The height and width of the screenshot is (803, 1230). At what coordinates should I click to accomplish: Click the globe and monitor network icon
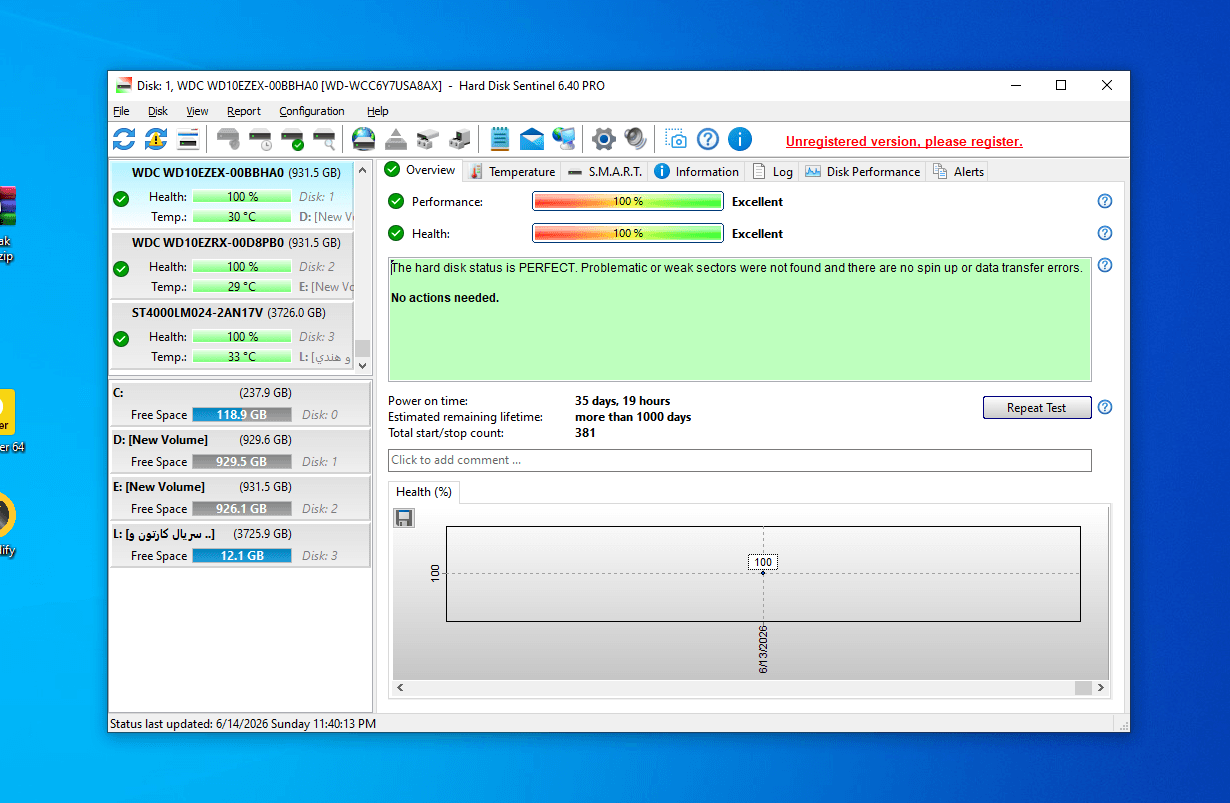(564, 139)
